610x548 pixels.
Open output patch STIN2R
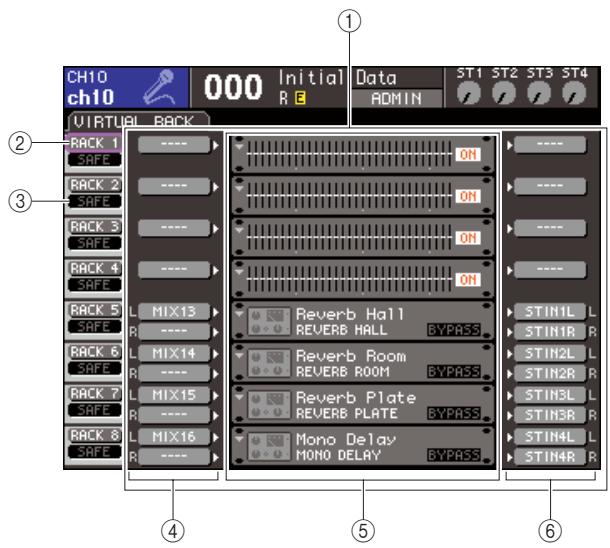550,373
